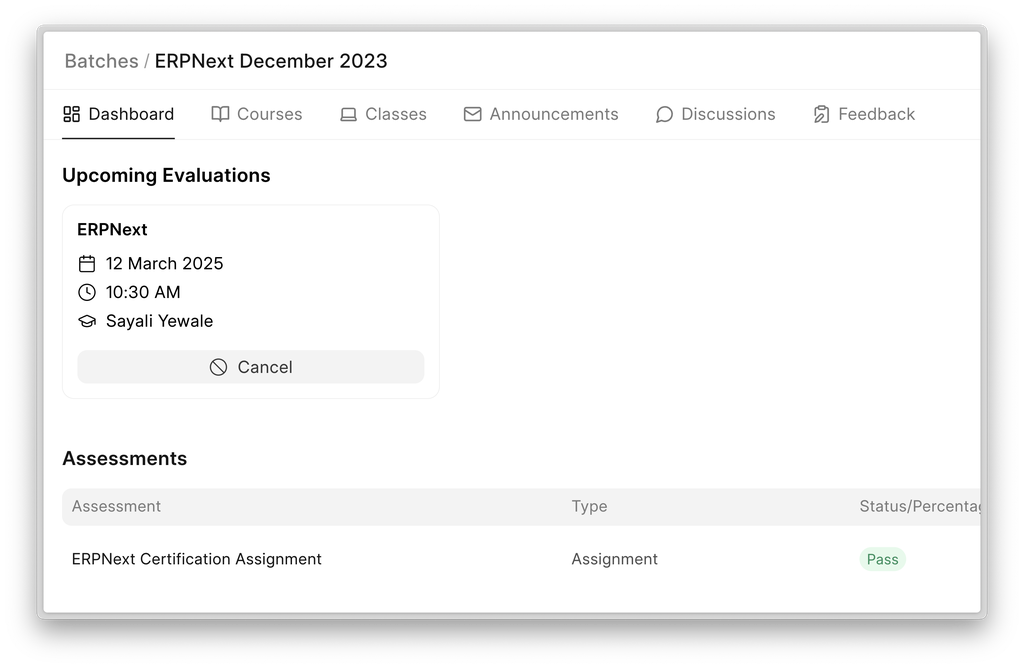Open the Feedback tab
The height and width of the screenshot is (668, 1024).
[877, 114]
